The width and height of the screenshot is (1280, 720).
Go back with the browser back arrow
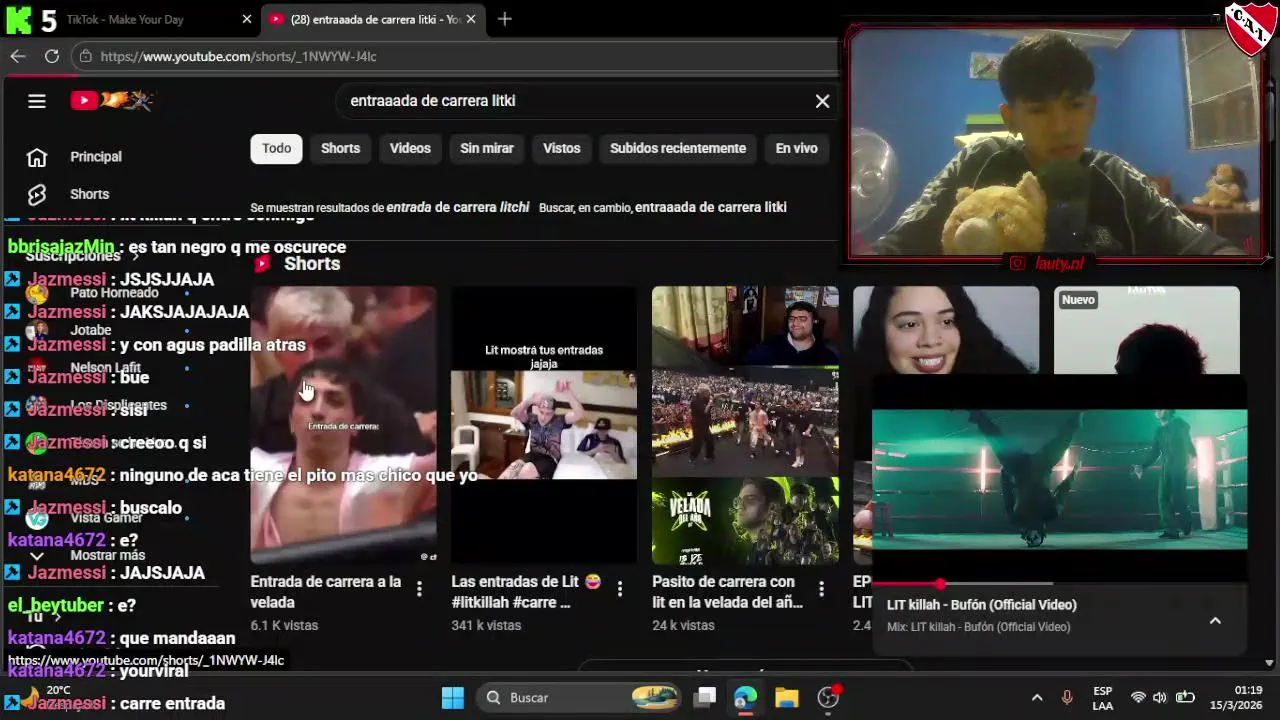17,56
